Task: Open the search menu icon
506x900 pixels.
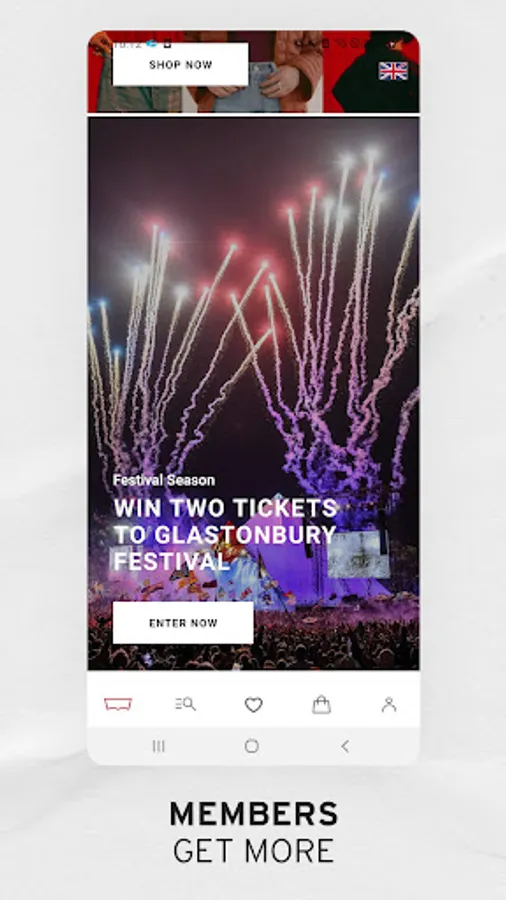Action: [185, 704]
